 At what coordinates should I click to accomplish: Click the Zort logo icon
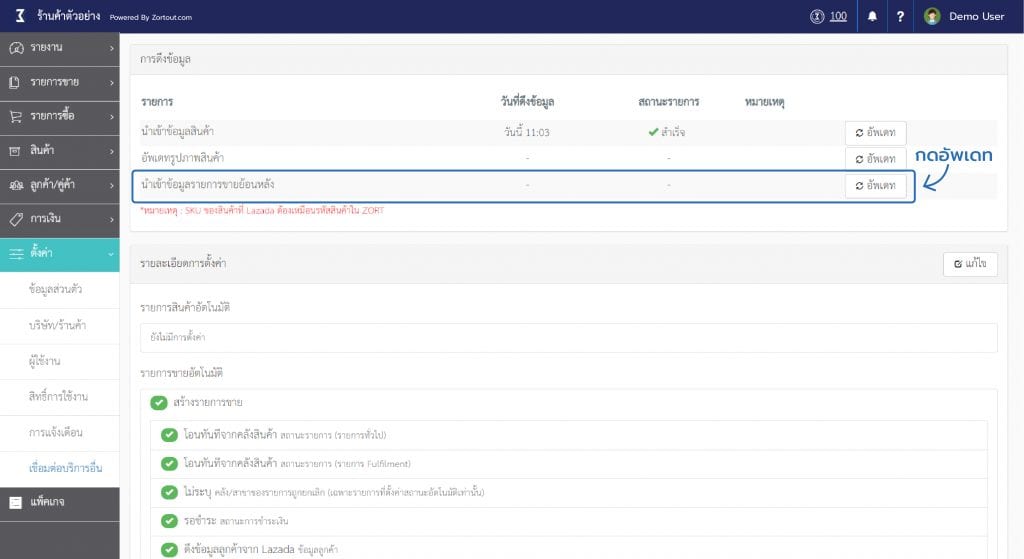pyautogui.click(x=20, y=16)
